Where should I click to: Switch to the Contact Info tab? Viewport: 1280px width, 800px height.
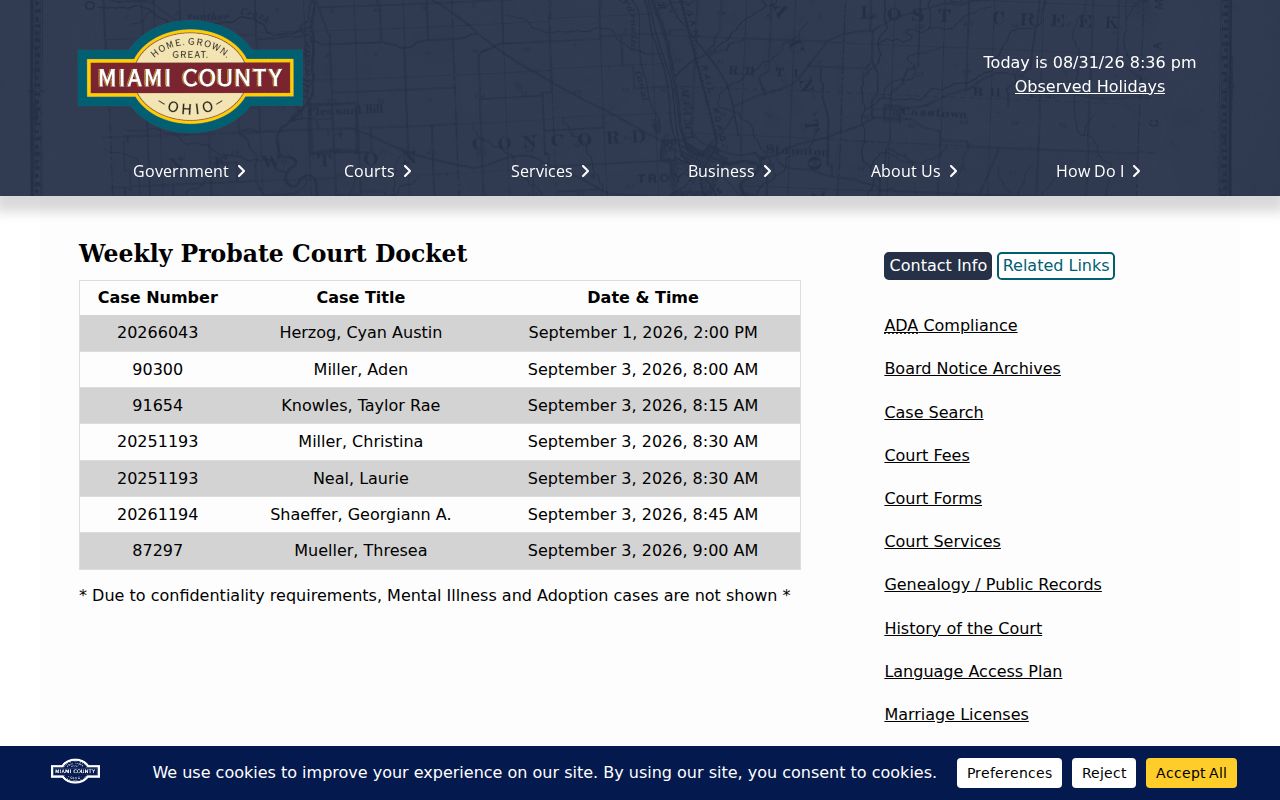tap(938, 266)
